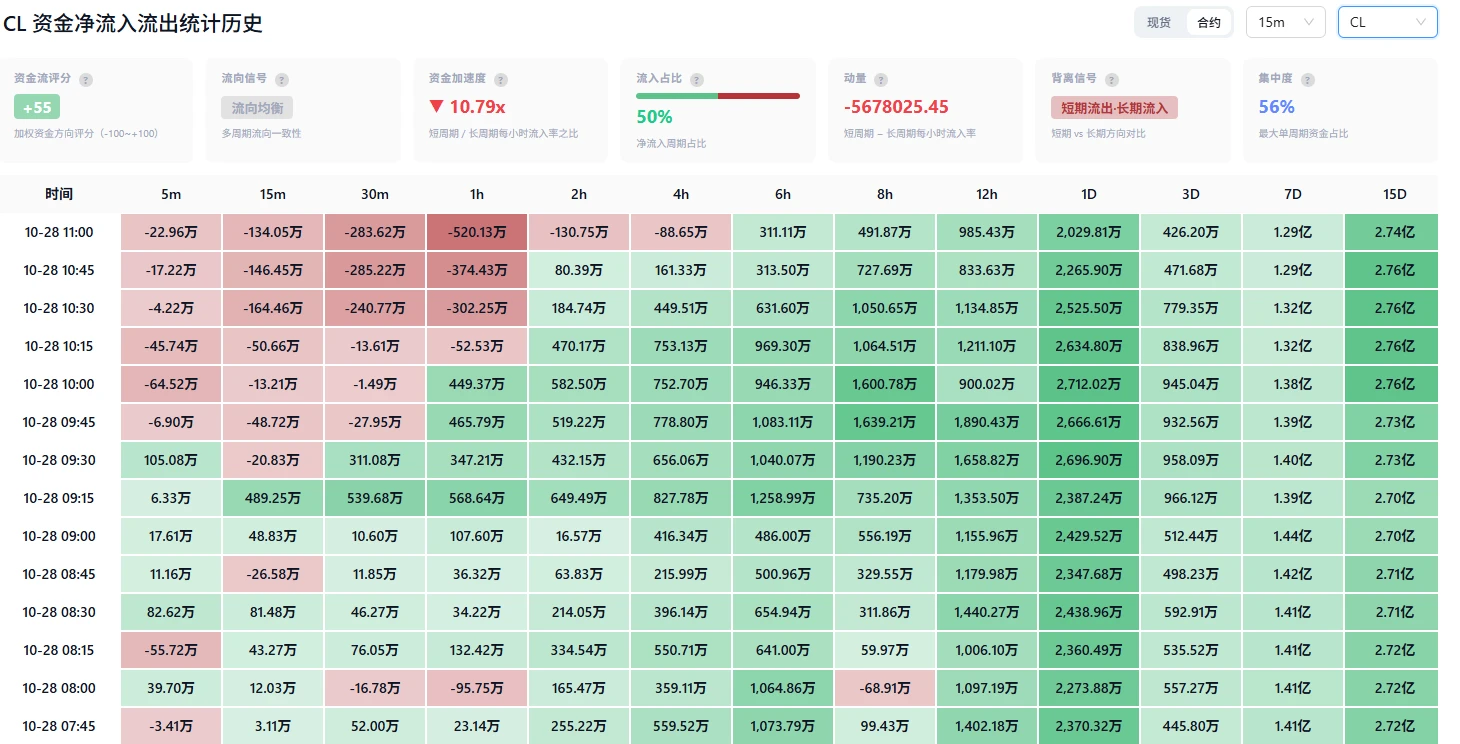Click the 5m column header
The height and width of the screenshot is (744, 1460).
tap(170, 194)
